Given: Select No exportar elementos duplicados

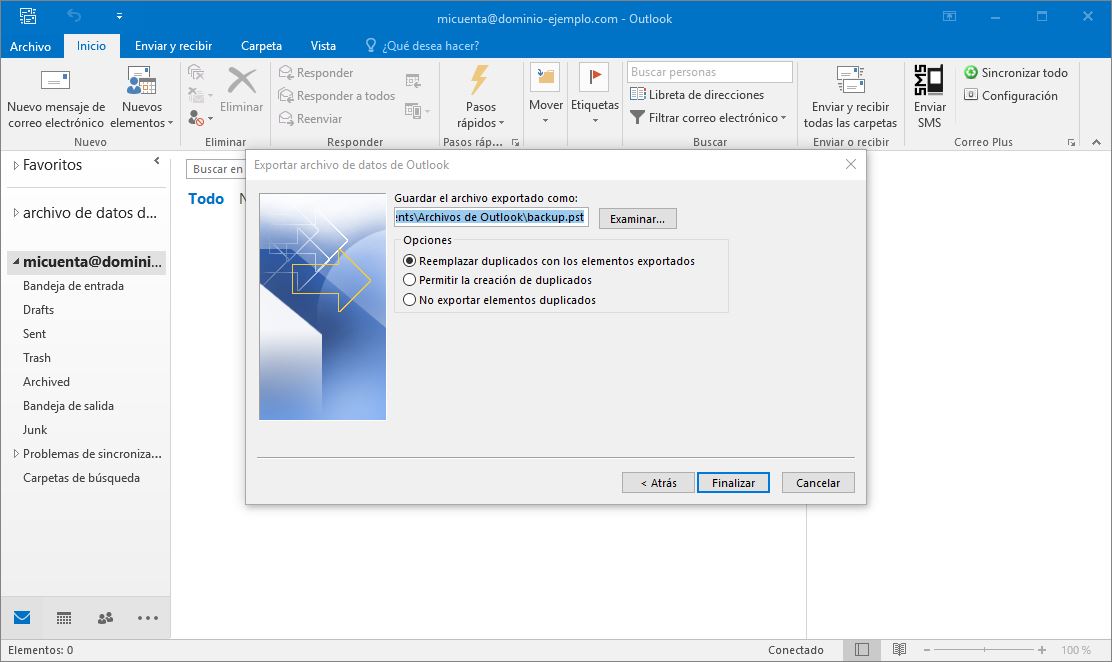Looking at the screenshot, I should coord(499,300).
